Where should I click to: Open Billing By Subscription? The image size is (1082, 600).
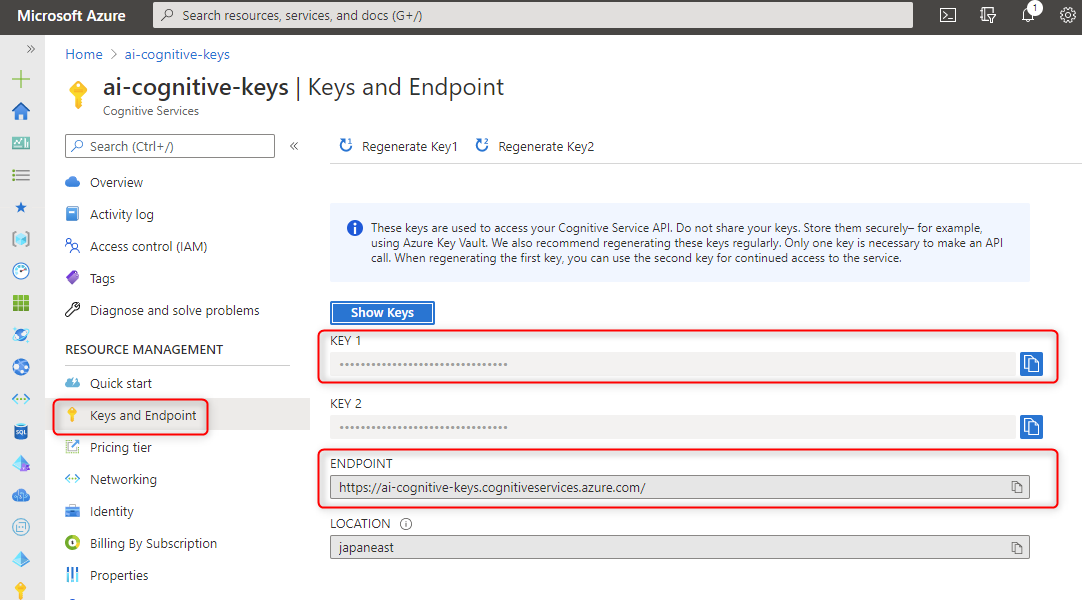153,543
